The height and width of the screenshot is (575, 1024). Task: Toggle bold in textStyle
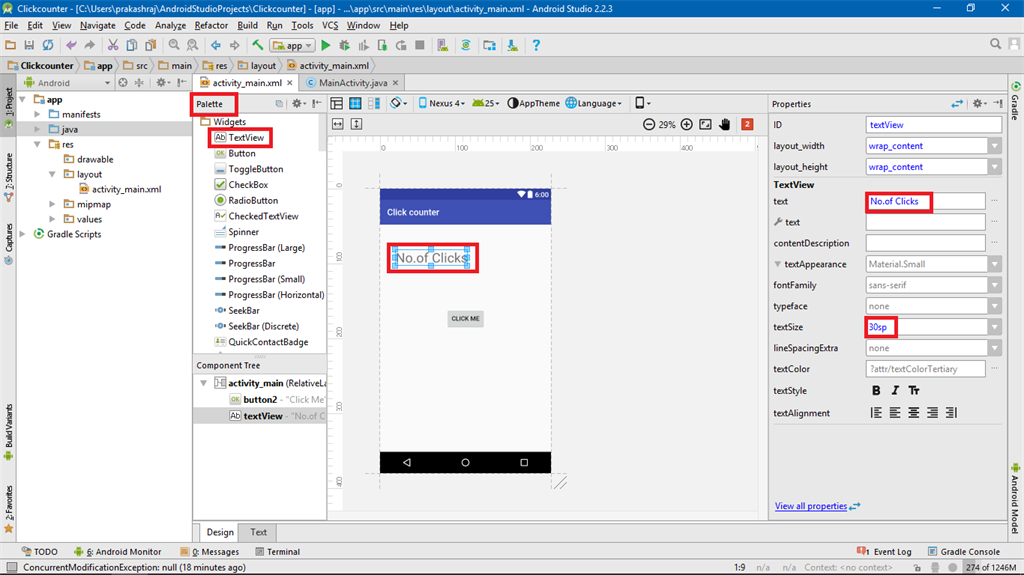coord(877,391)
